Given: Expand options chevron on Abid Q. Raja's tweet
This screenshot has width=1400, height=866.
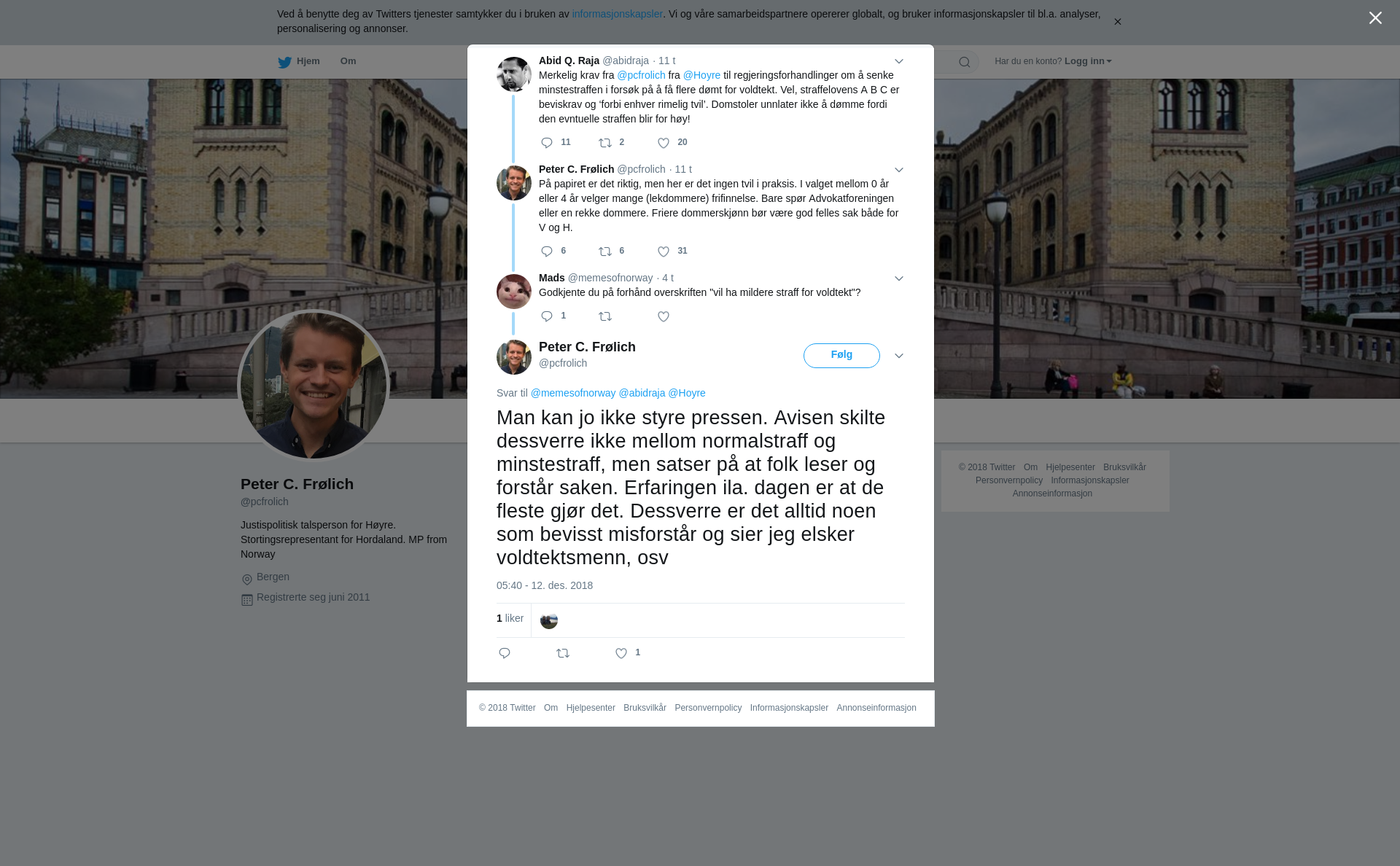Looking at the screenshot, I should coord(899,61).
